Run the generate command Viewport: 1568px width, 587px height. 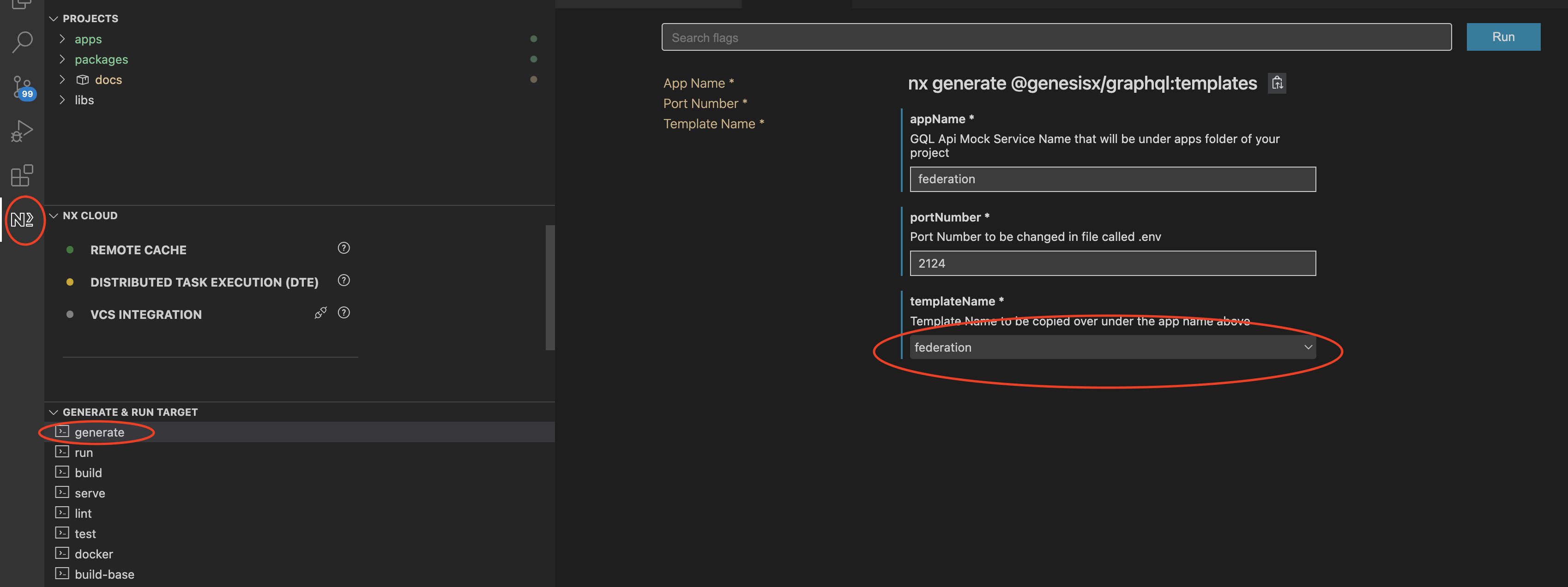click(1503, 37)
